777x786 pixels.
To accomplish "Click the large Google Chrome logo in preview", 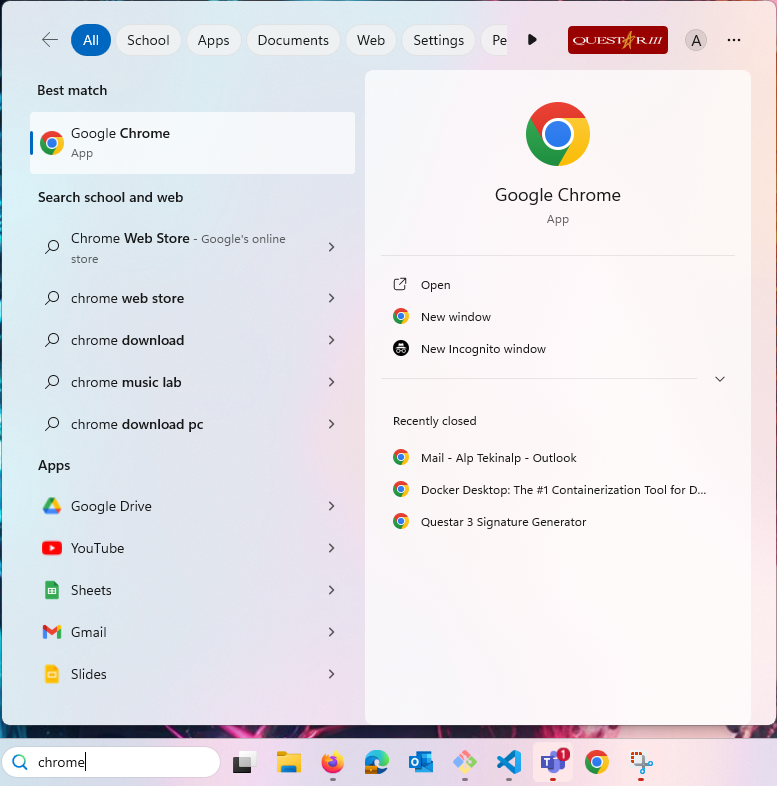I will pyautogui.click(x=557, y=134).
